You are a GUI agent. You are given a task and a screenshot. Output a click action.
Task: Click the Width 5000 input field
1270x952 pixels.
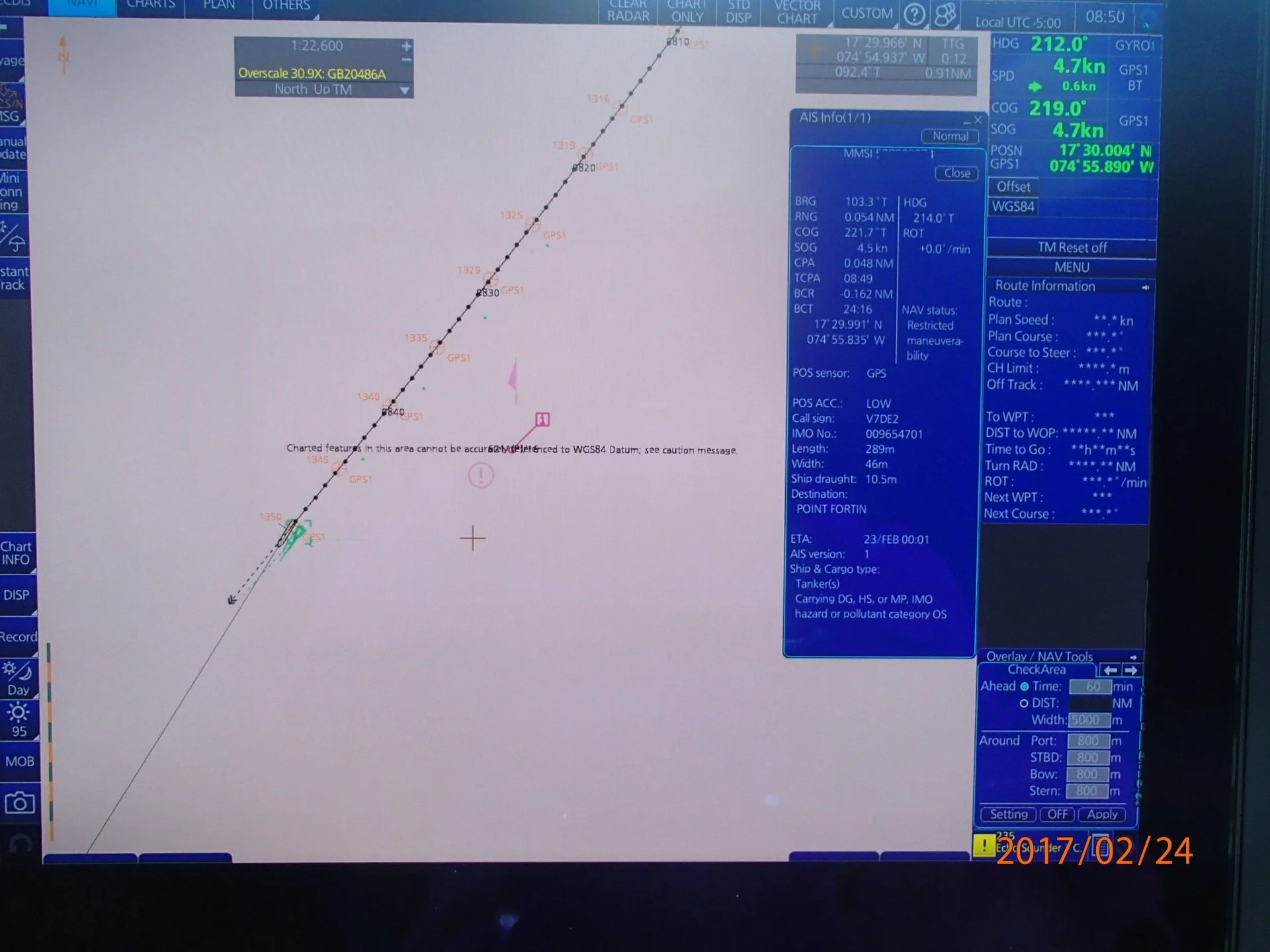[x=1089, y=720]
